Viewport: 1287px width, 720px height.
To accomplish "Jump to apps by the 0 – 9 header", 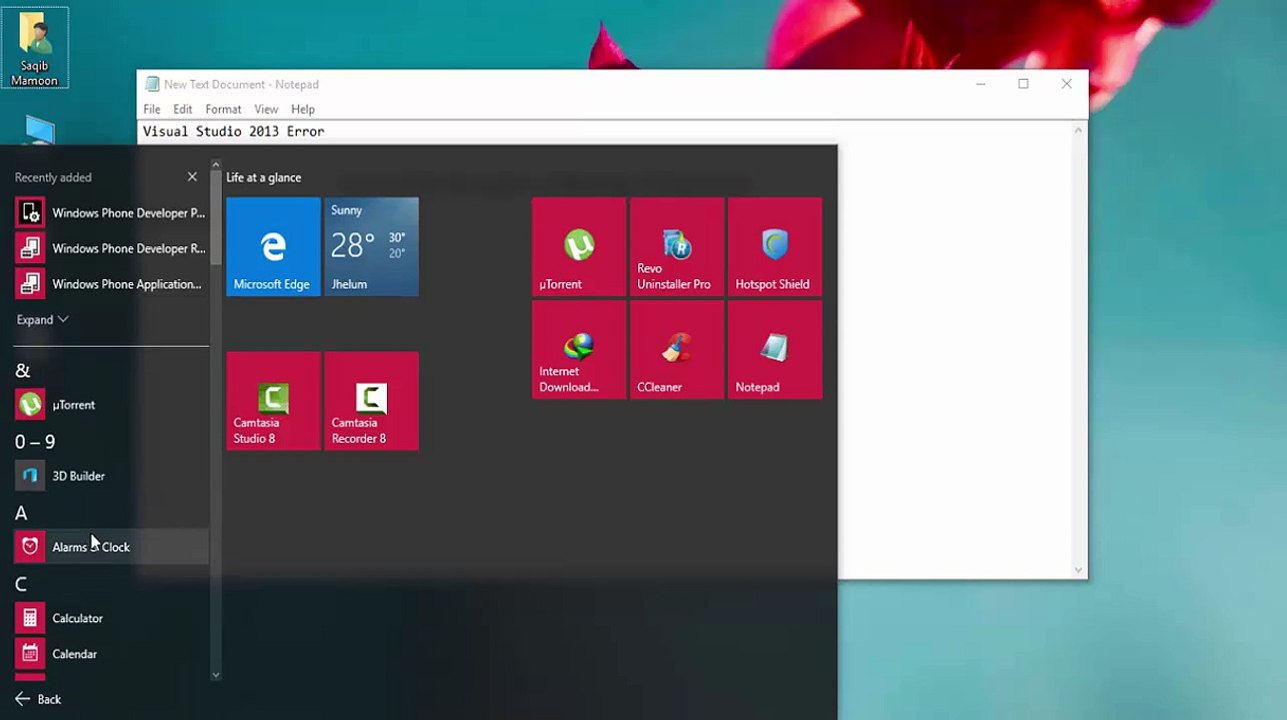I will click(35, 441).
